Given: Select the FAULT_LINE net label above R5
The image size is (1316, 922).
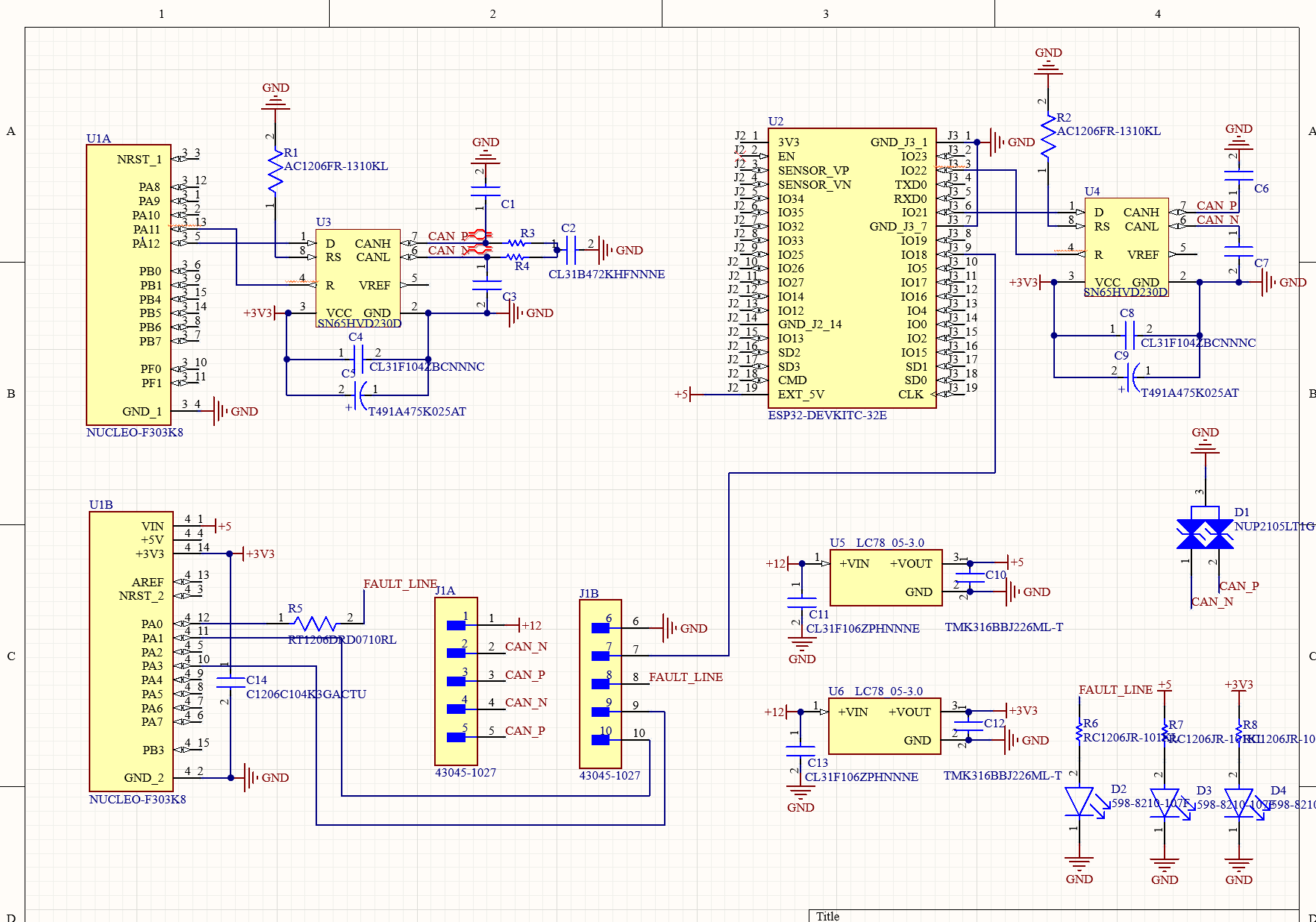Looking at the screenshot, I should (x=400, y=584).
